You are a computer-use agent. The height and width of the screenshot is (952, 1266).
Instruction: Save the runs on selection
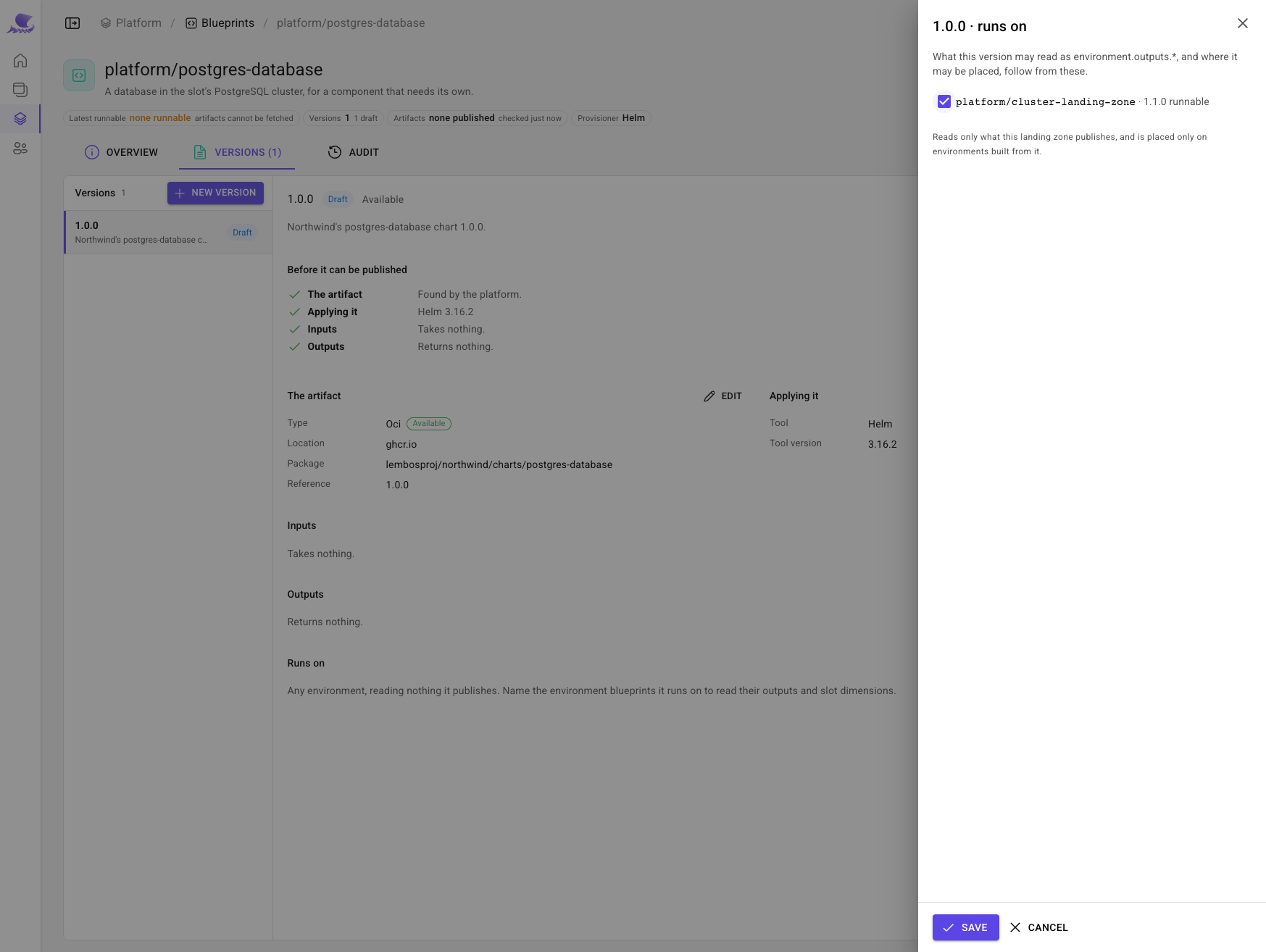pos(965,927)
